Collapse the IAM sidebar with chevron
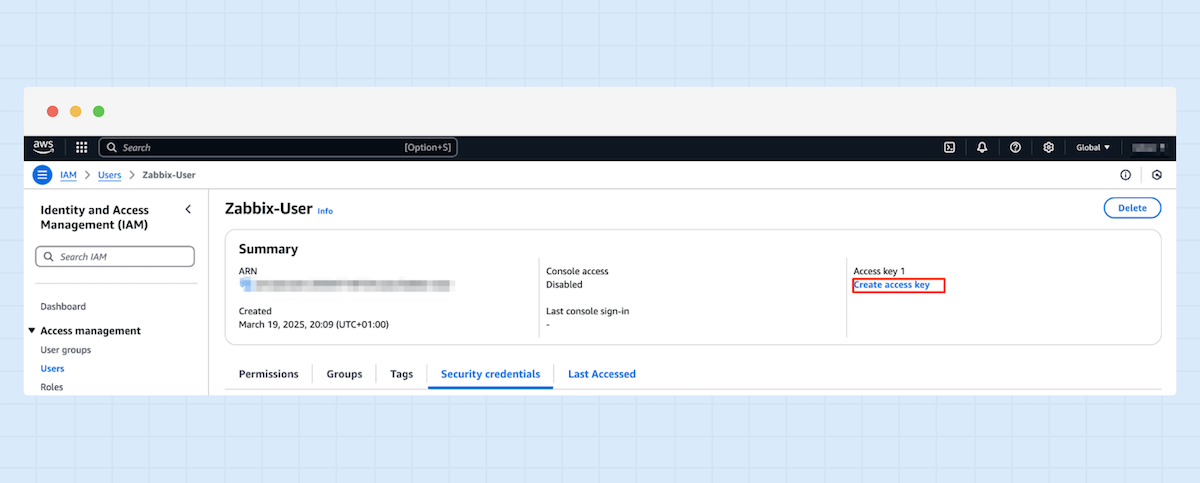Screen dimensions: 1200x483 point(188,209)
